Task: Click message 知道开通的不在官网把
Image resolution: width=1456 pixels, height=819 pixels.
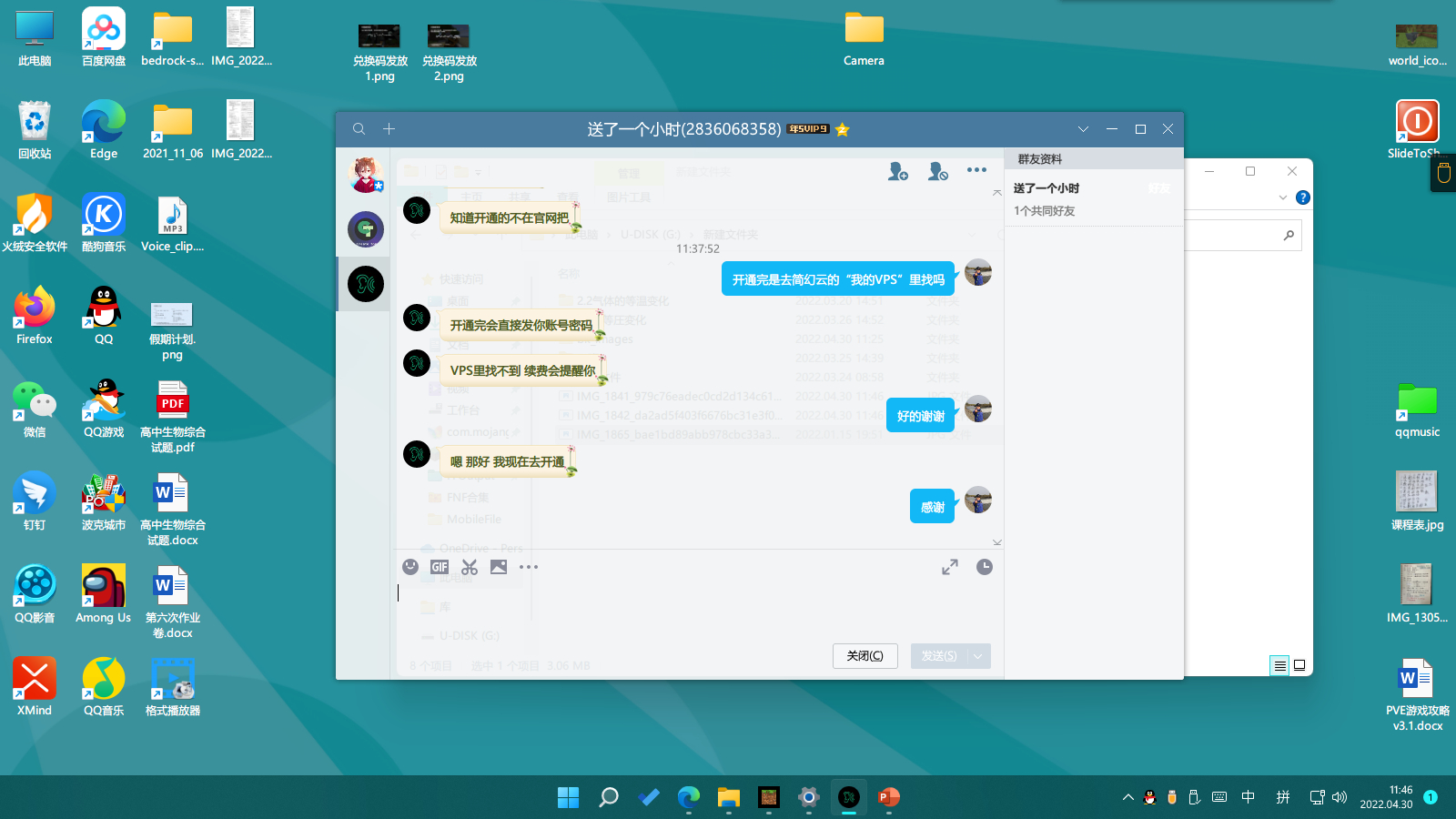Action: 510,217
